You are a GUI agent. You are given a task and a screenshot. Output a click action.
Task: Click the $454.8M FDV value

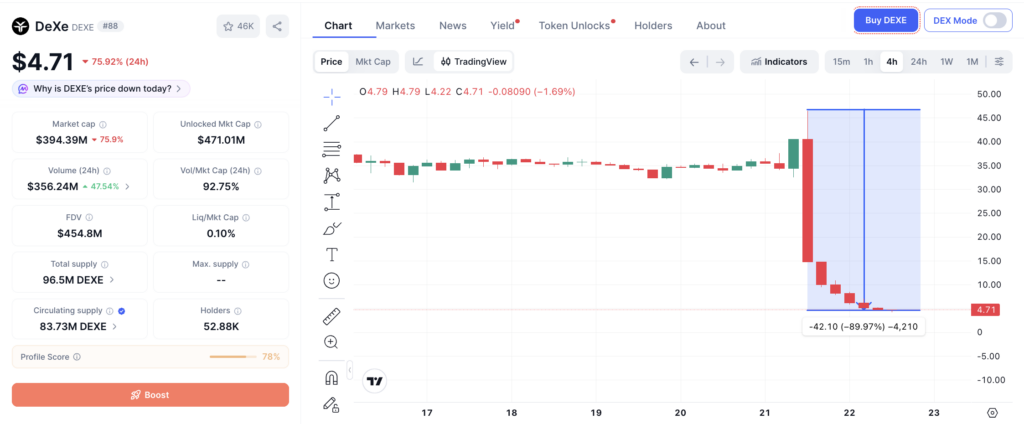pos(80,233)
